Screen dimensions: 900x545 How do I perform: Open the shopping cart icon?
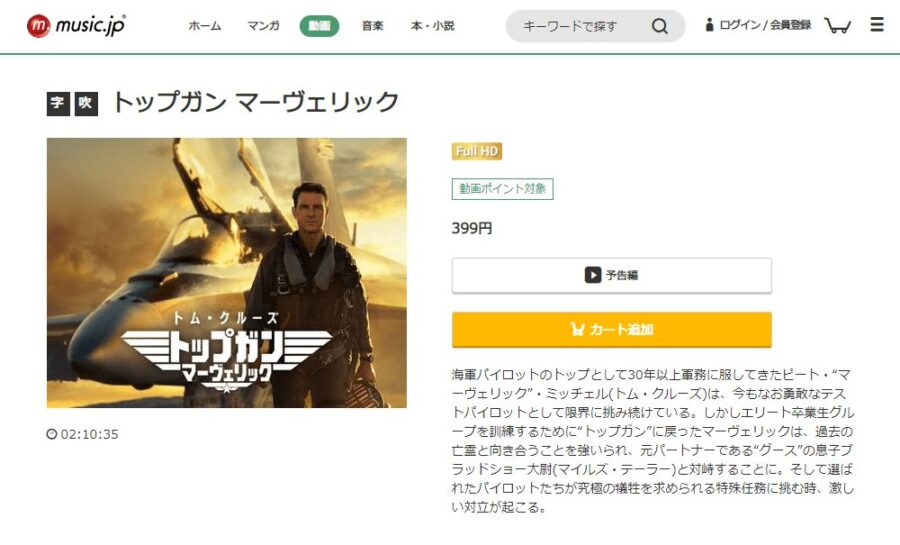tap(837, 25)
